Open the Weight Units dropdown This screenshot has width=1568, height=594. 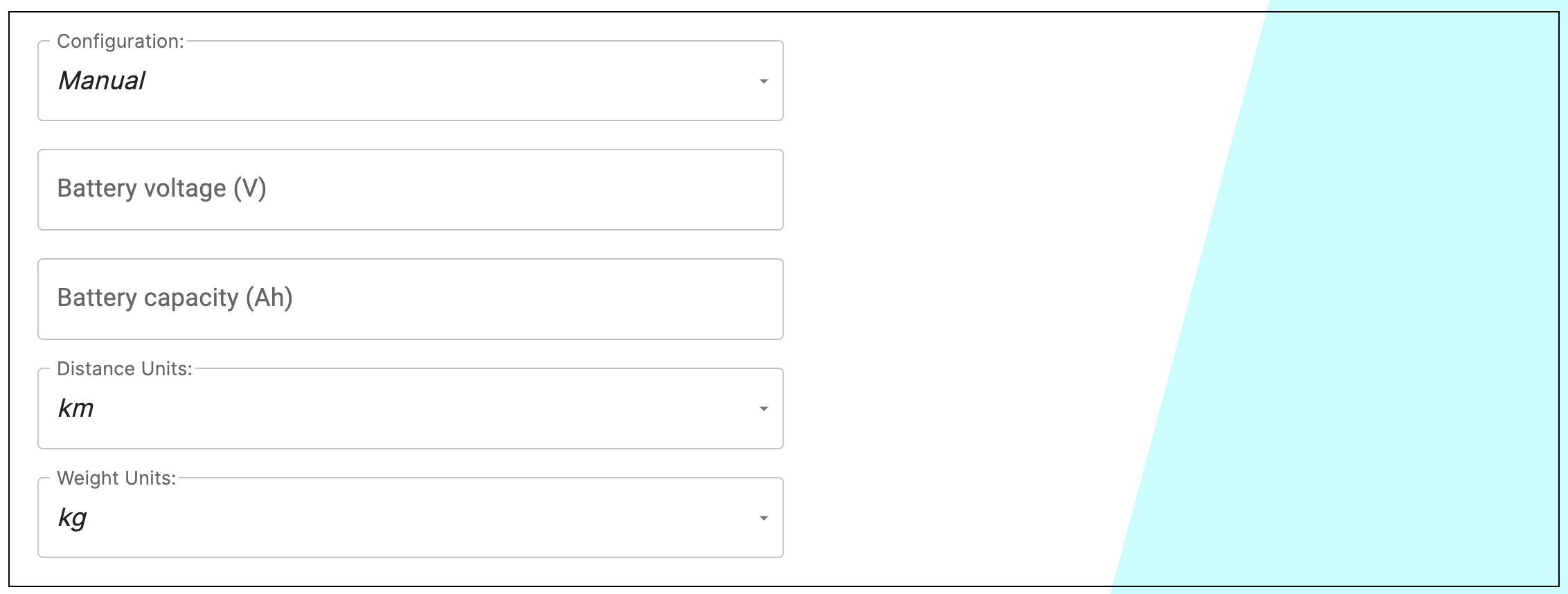tap(410, 518)
